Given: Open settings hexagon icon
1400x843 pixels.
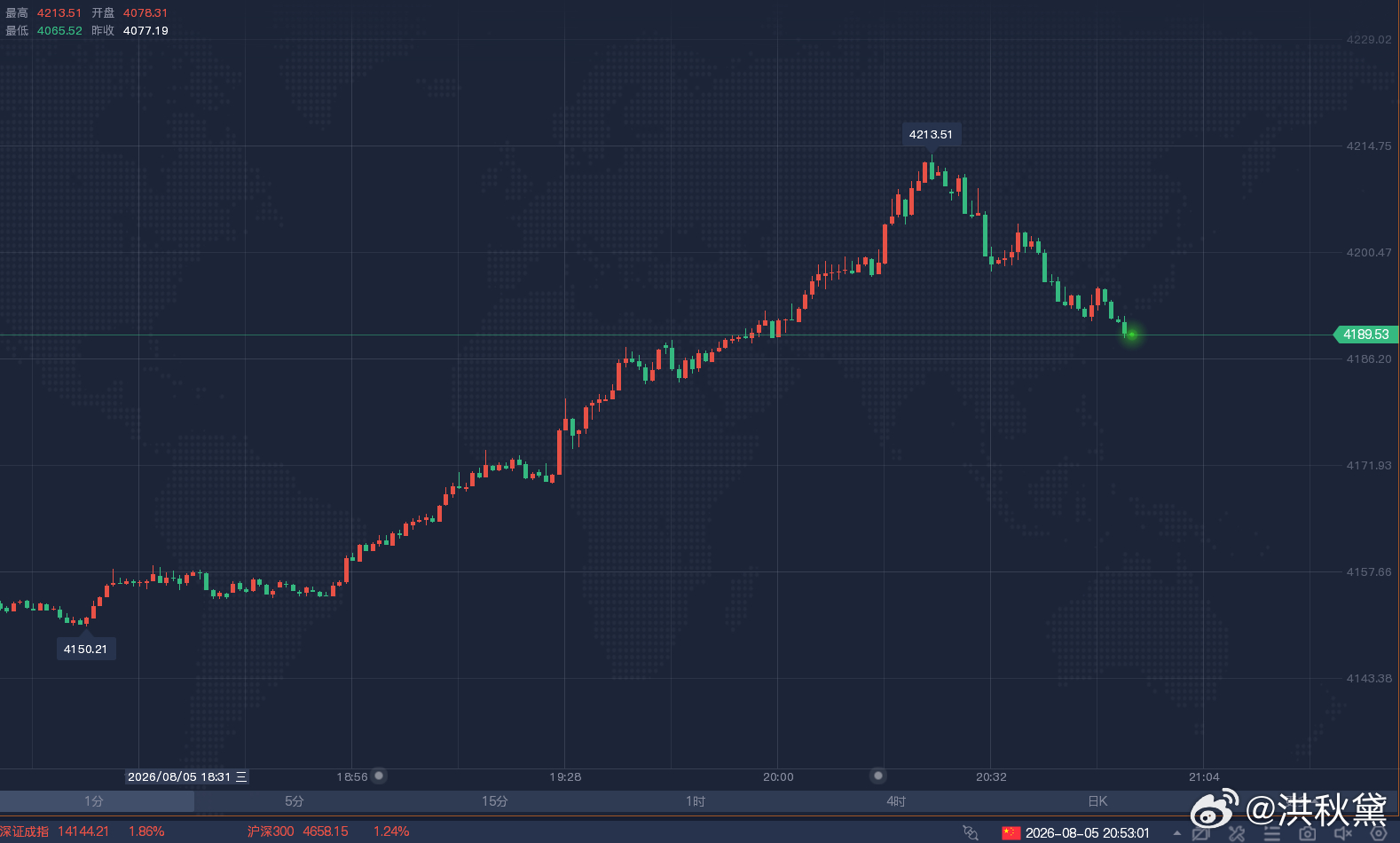Looking at the screenshot, I should tap(1379, 833).
